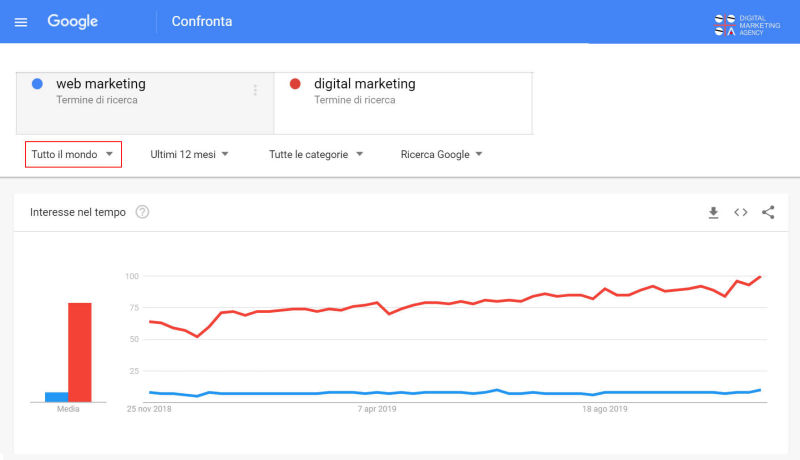Viewport: 800px width, 460px height.
Task: Edit the web marketing search term
Action: [x=101, y=84]
